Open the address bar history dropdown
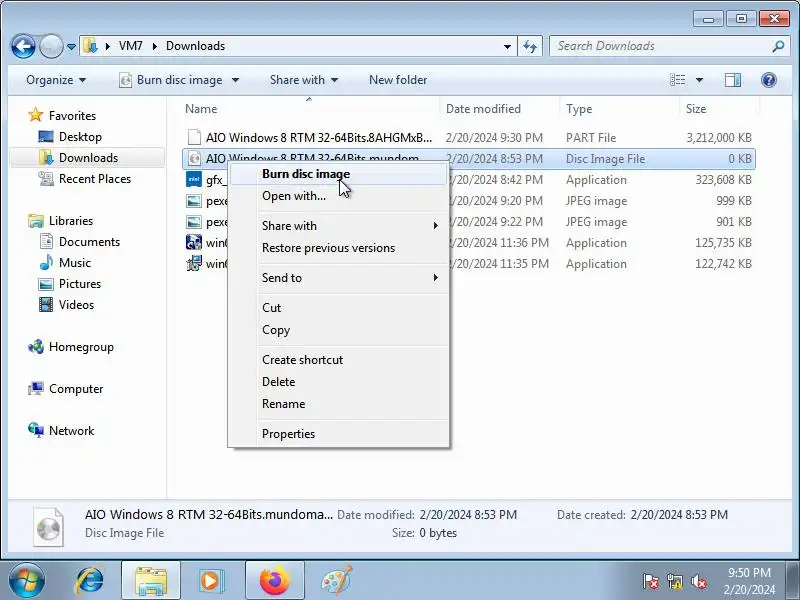Screen dimensions: 800x600 click(x=507, y=46)
